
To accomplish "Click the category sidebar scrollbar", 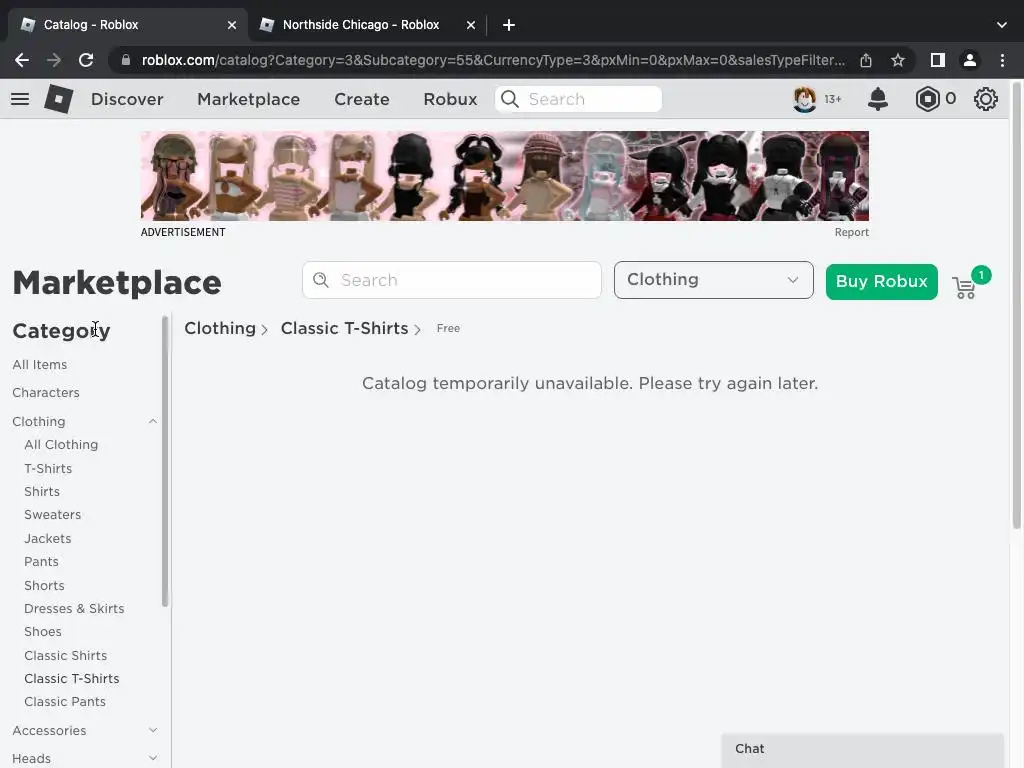I will click(x=165, y=461).
